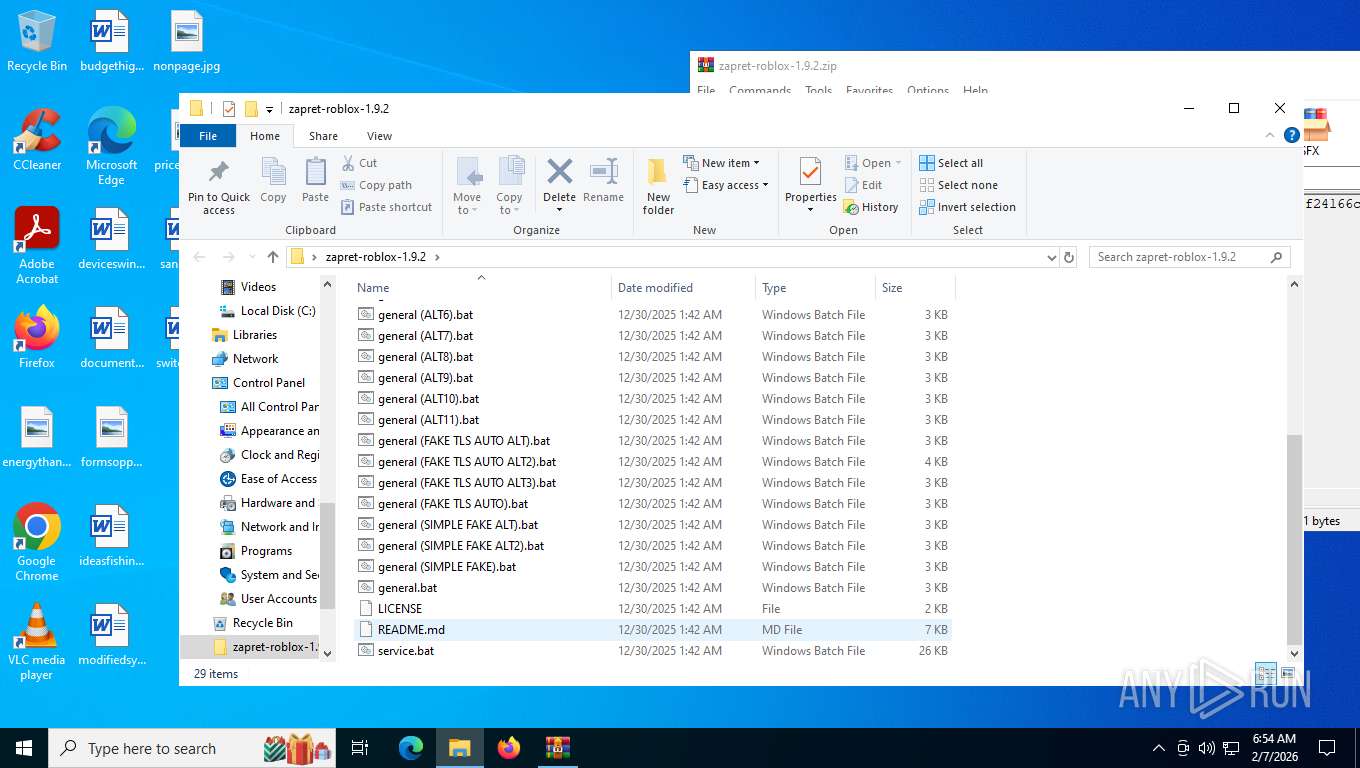Open Commands menu in the WinRAR window
The image size is (1360, 768).
(760, 91)
